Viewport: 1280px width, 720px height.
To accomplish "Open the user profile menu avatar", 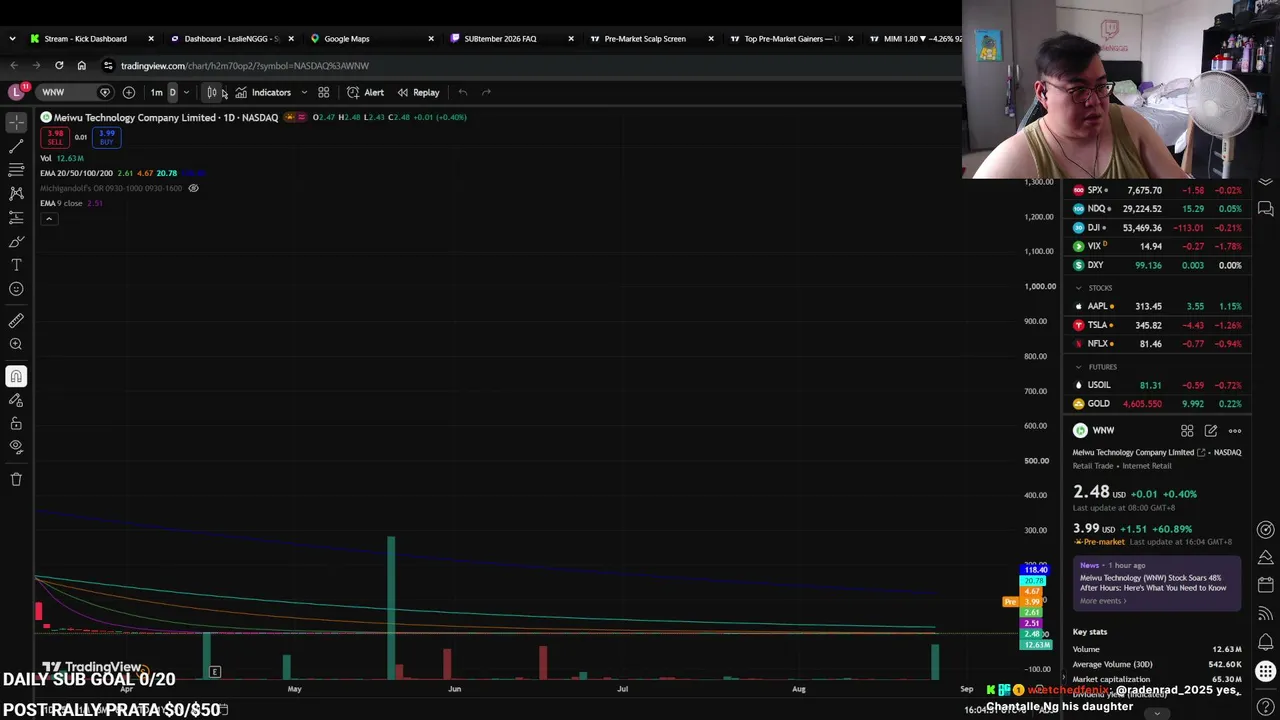I will 16,92.
